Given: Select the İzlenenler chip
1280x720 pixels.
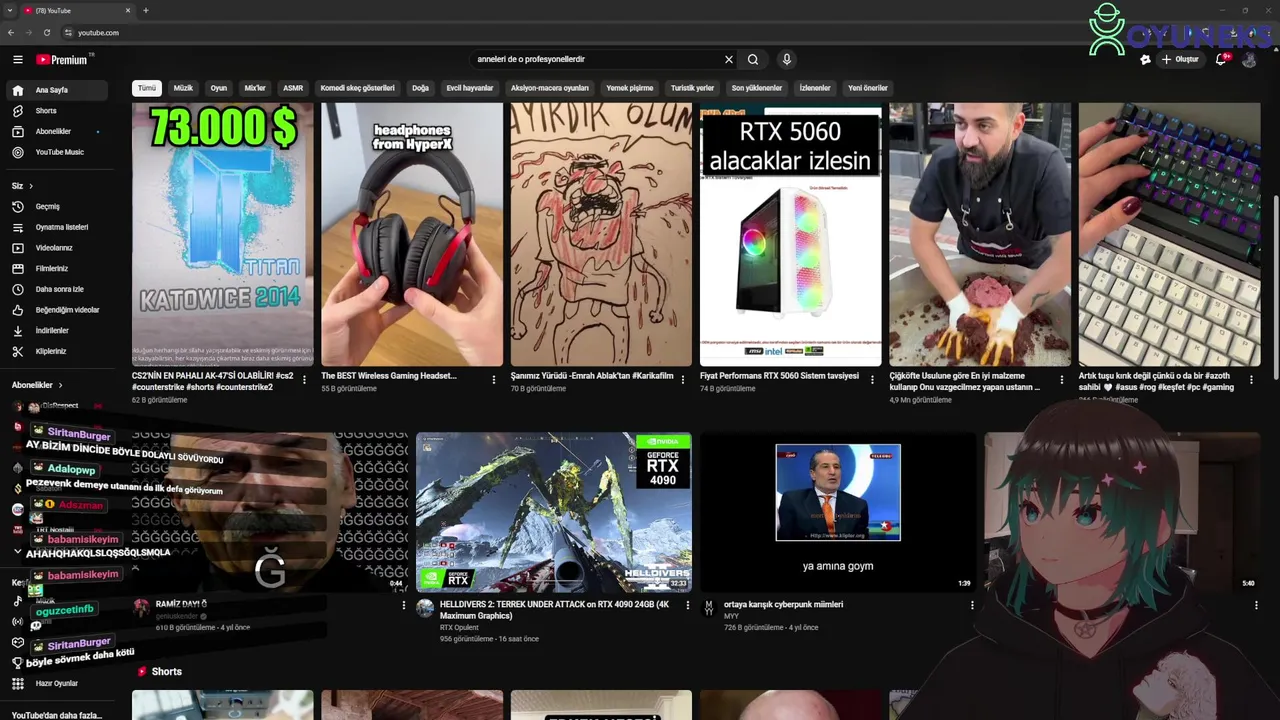Looking at the screenshot, I should (815, 88).
